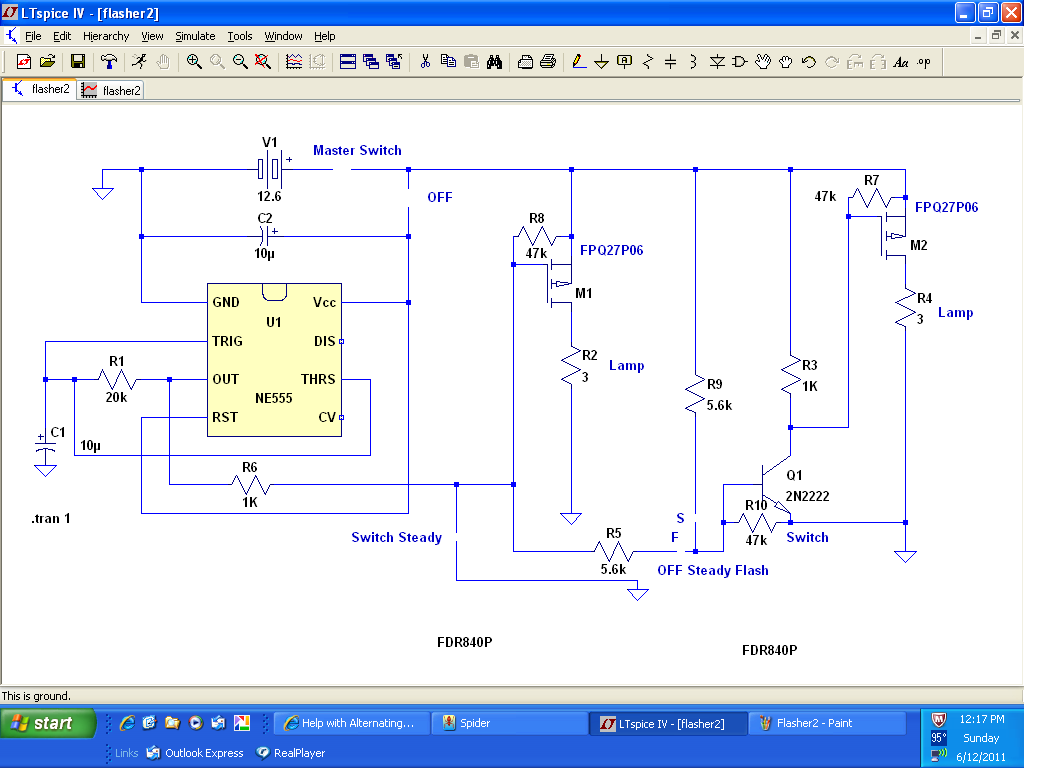Open the Control Panel hammer icon
Image resolution: width=1042 pixels, height=770 pixels.
(x=109, y=62)
